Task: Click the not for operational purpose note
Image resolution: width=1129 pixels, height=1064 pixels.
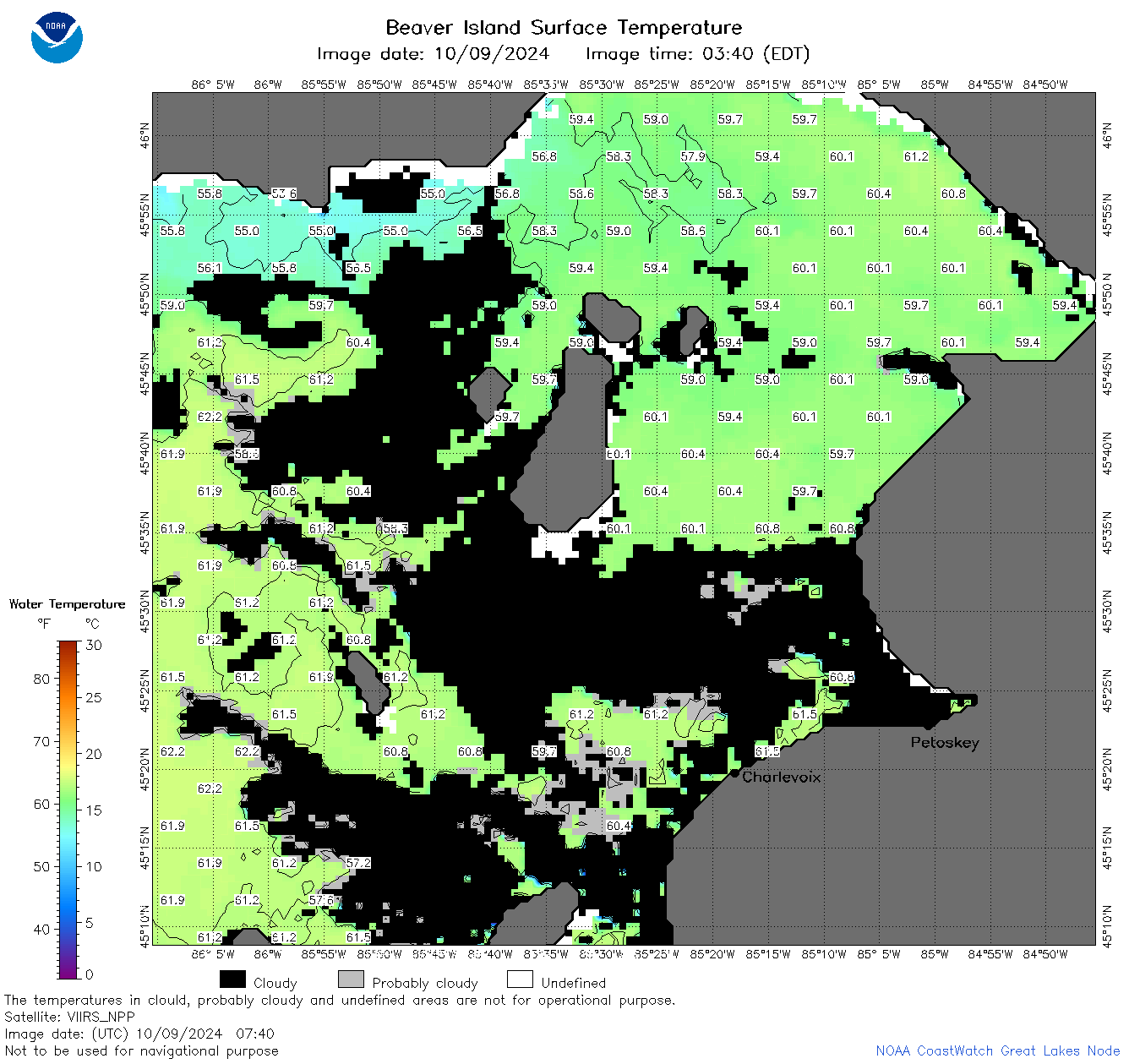Action: tap(340, 1000)
